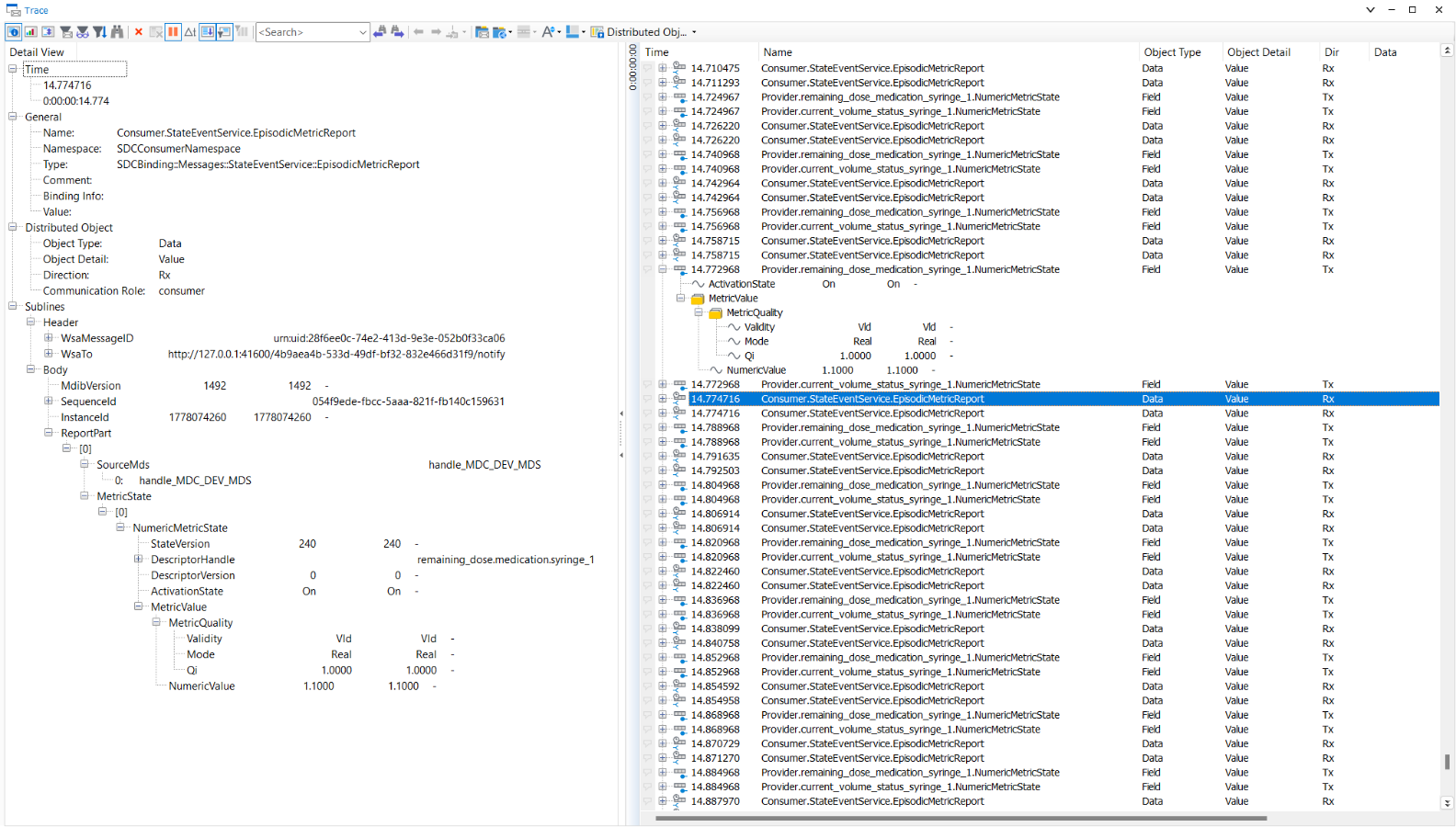Open the statistics bar chart view

(x=31, y=32)
